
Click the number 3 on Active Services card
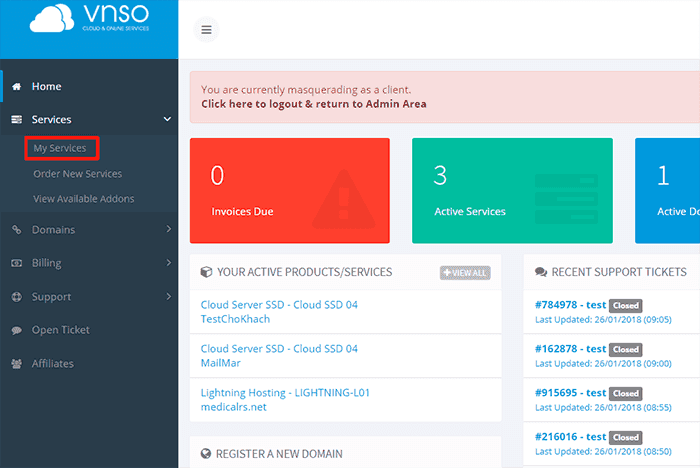(440, 175)
